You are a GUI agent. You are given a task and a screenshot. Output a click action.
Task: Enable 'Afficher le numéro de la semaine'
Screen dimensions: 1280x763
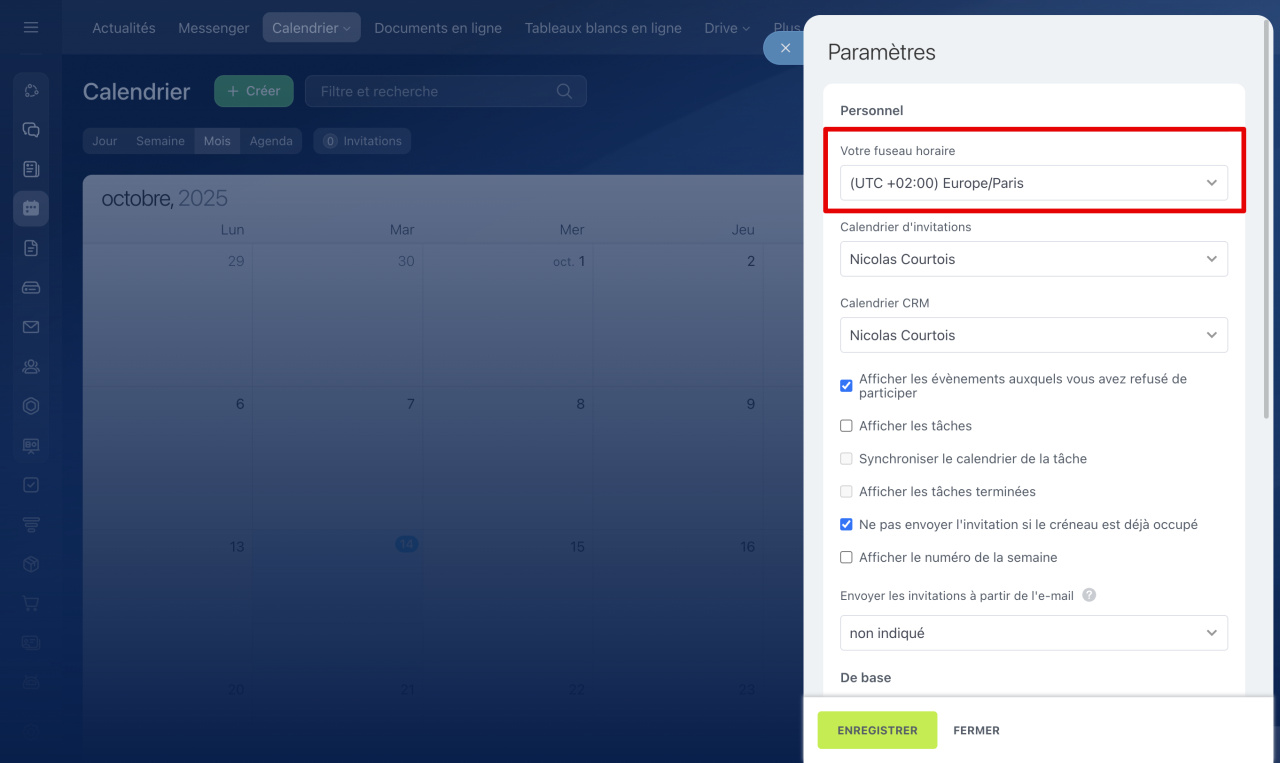pos(846,558)
